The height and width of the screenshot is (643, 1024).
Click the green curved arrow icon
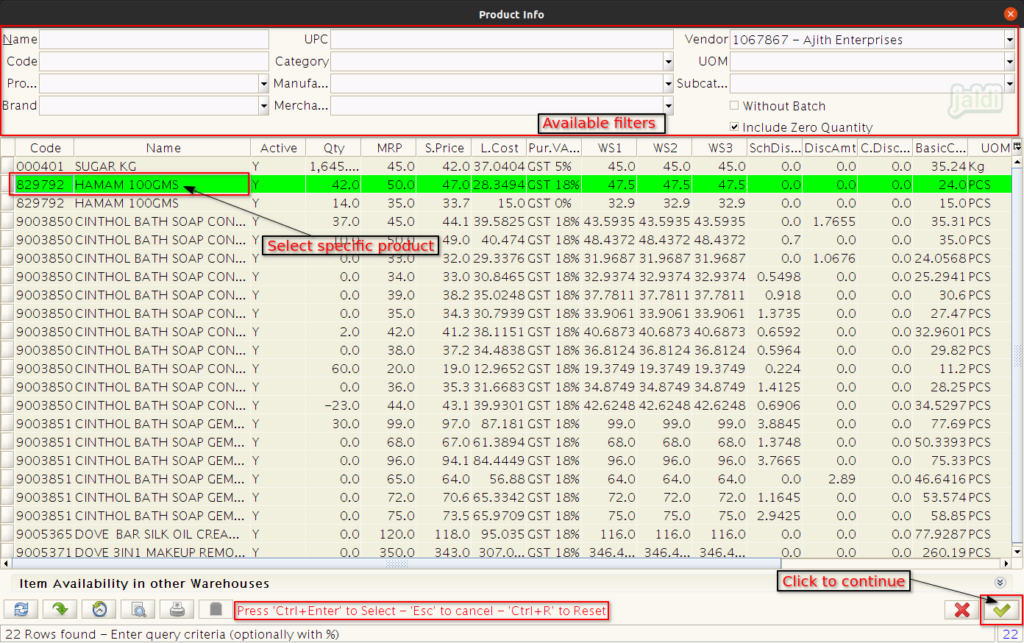pyautogui.click(x=60, y=610)
